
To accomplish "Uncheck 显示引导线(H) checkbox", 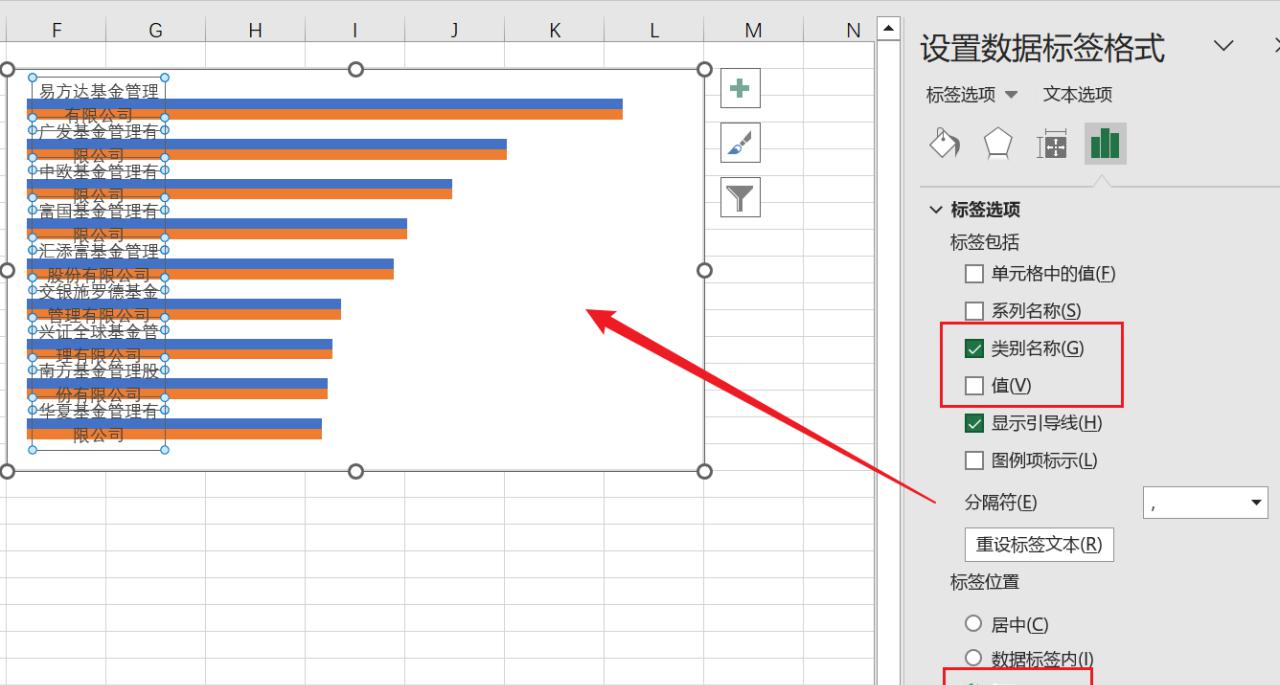I will click(x=974, y=423).
